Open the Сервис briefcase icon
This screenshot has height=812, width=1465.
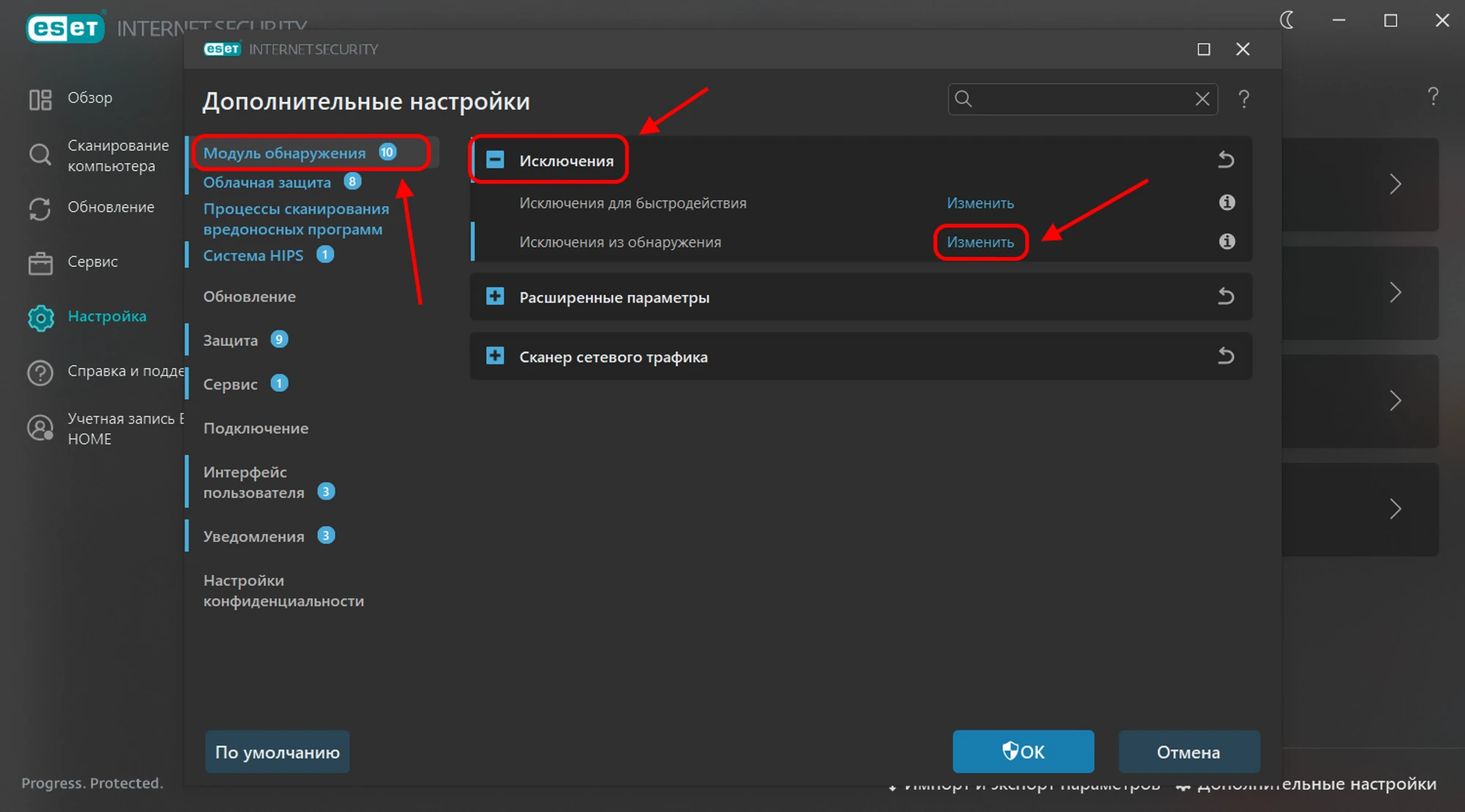40,263
